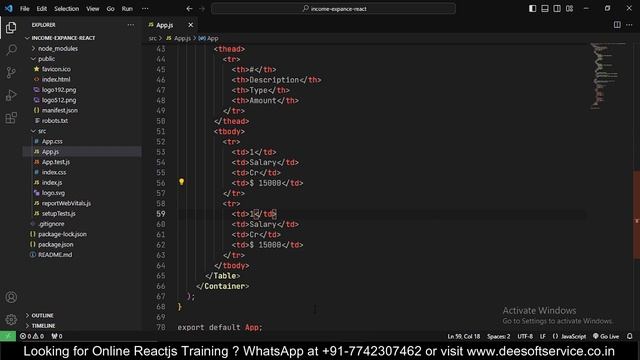Viewport: 640px width, 360px height.
Task: Change encoding via UTF-8 status item
Action: pos(525,336)
